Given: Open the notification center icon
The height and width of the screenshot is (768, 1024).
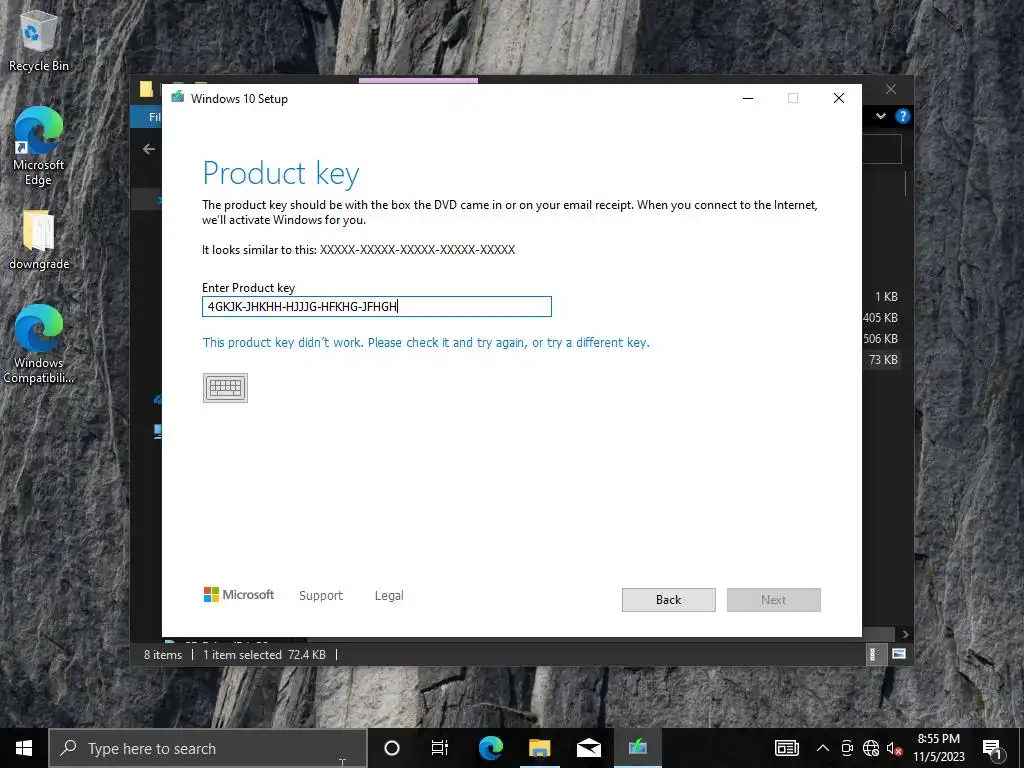Looking at the screenshot, I should 992,748.
